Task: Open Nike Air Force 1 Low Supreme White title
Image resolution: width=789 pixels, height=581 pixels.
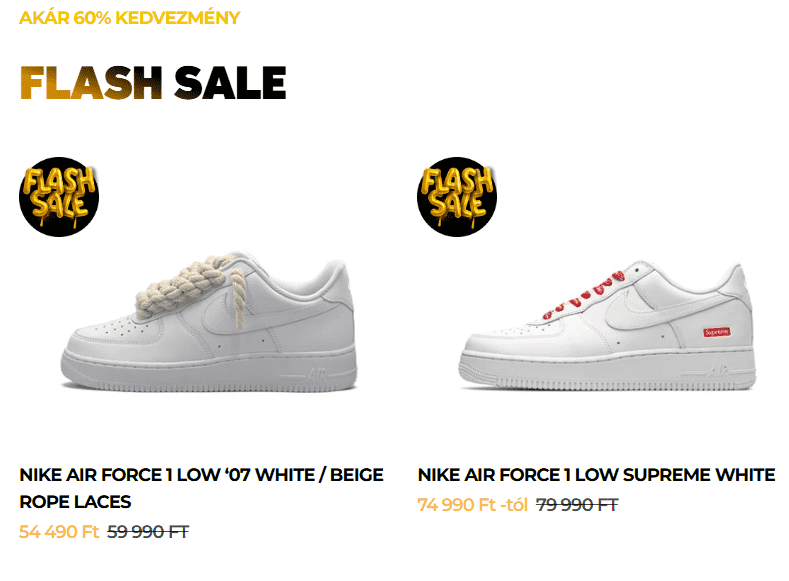Action: pos(596,475)
